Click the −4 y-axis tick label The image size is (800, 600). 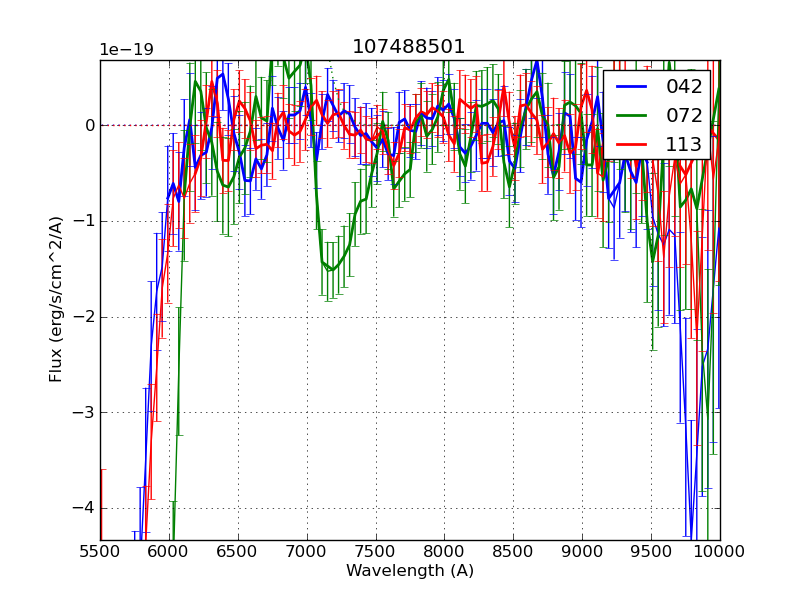click(x=84, y=508)
